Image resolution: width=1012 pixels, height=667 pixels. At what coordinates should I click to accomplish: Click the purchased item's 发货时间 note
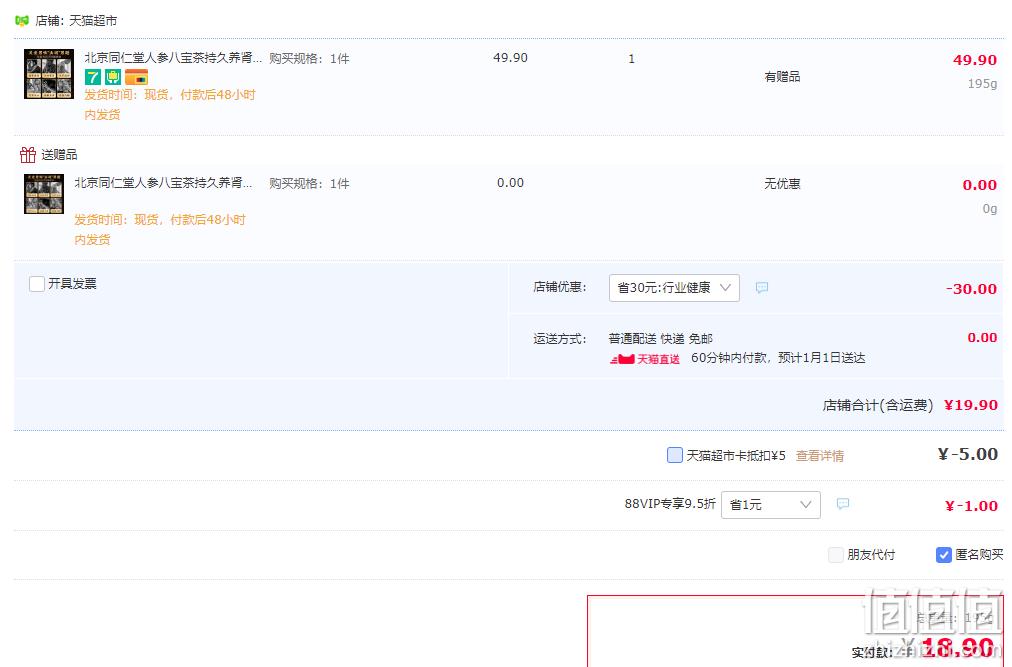[x=170, y=105]
